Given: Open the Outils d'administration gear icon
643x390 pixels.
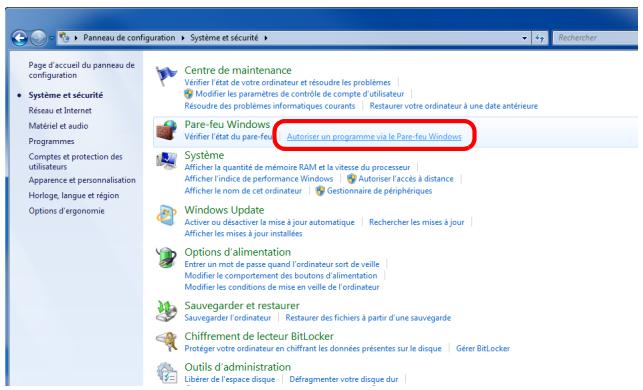Looking at the screenshot, I should (166, 372).
